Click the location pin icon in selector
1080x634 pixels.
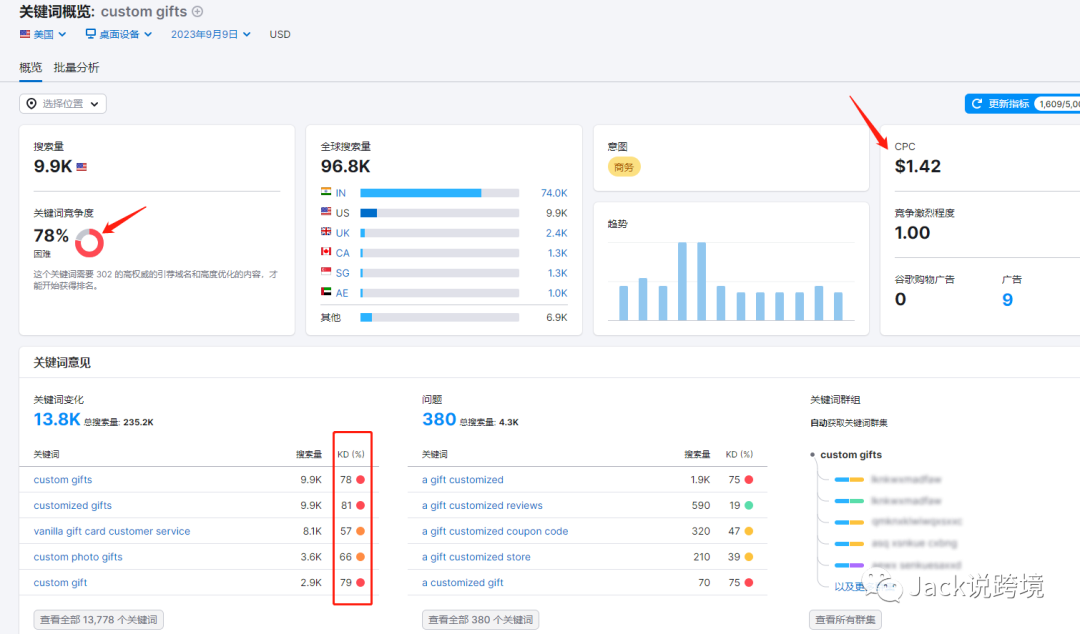point(32,103)
